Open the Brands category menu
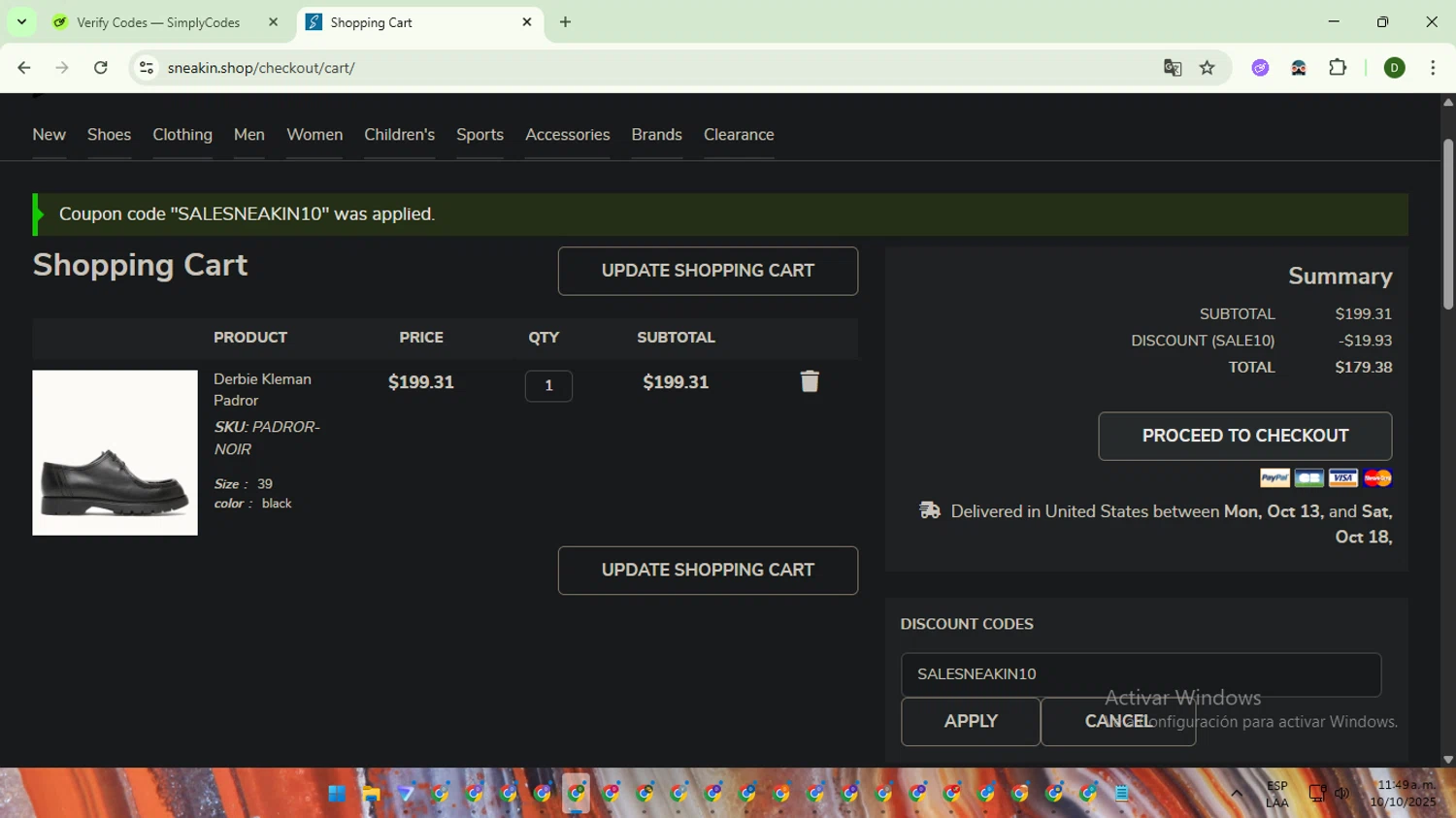The height and width of the screenshot is (818, 1456). [x=657, y=135]
